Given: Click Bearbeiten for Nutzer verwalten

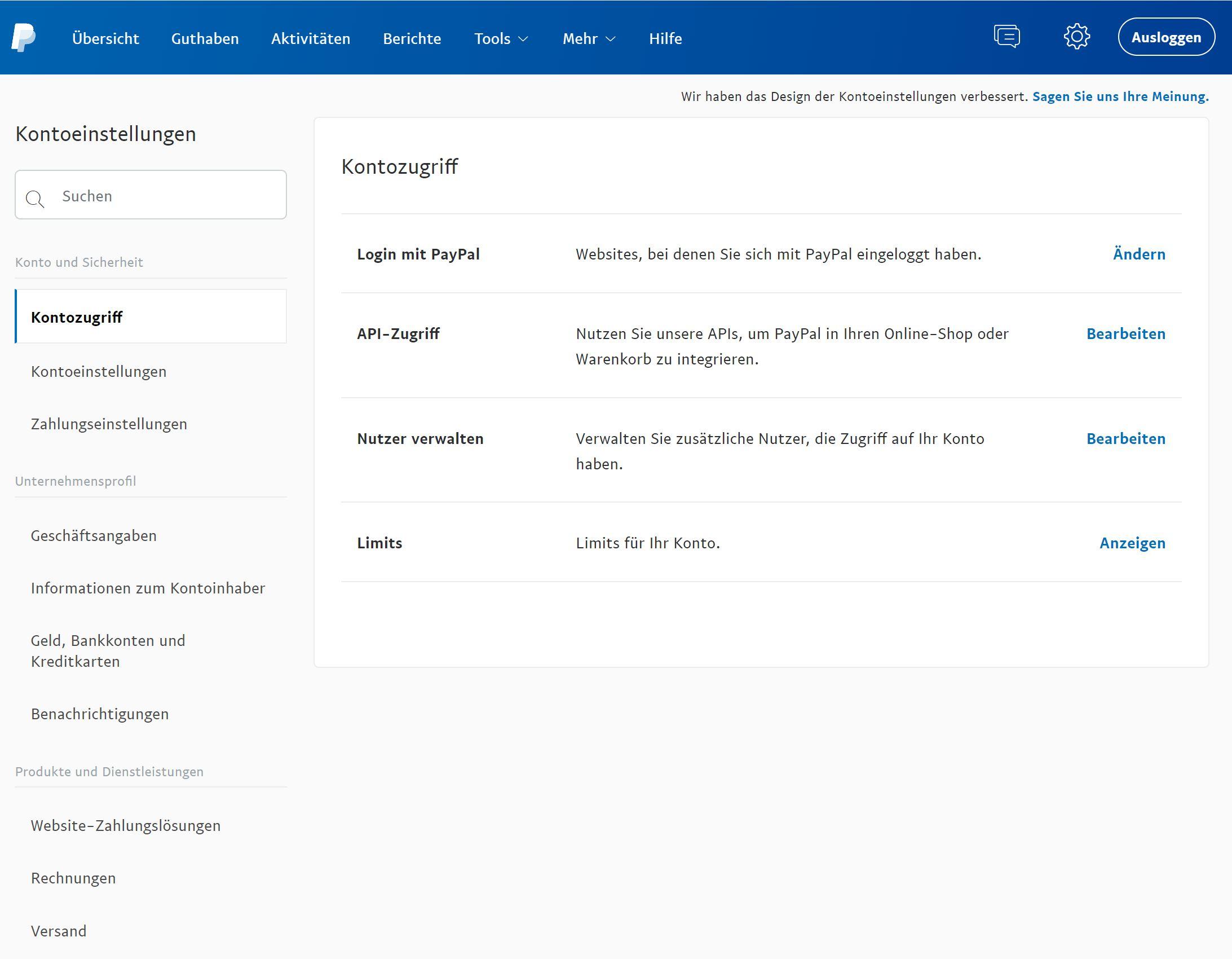Looking at the screenshot, I should pos(1126,438).
